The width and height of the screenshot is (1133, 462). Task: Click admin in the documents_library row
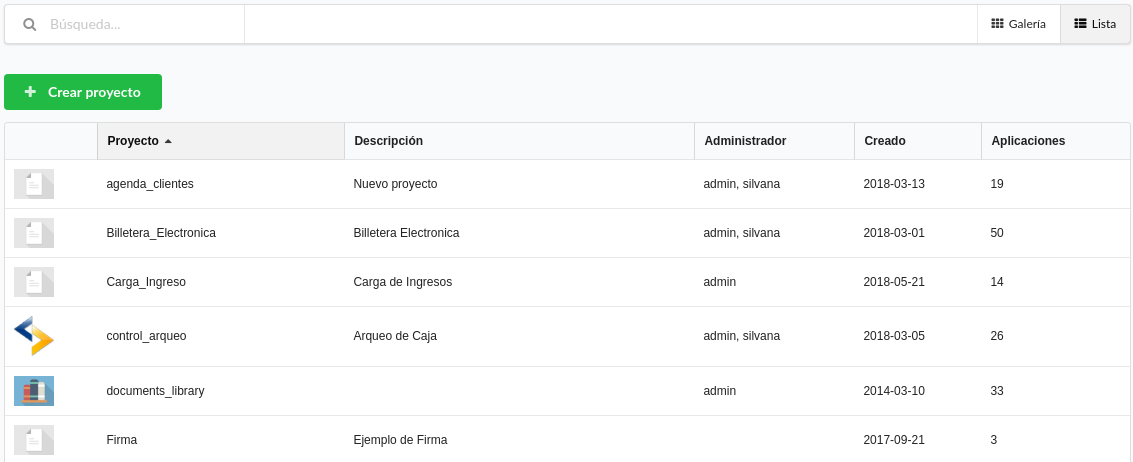point(720,391)
